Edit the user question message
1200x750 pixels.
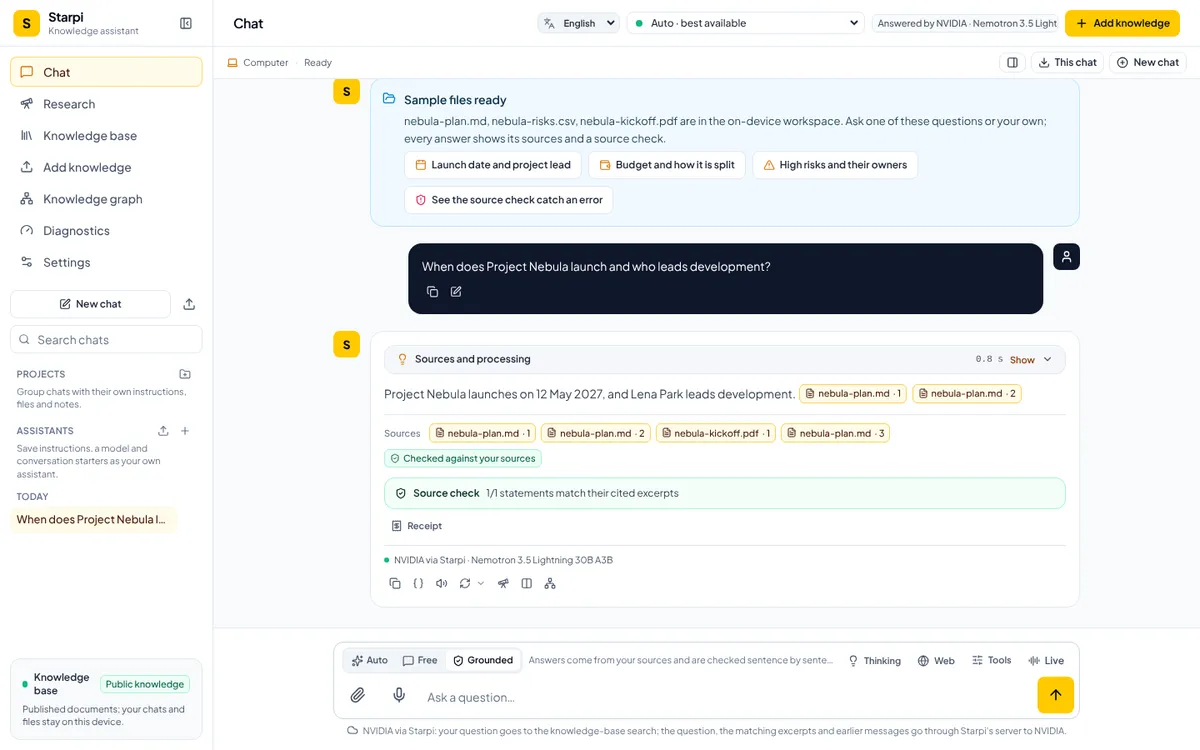pyautogui.click(x=456, y=292)
